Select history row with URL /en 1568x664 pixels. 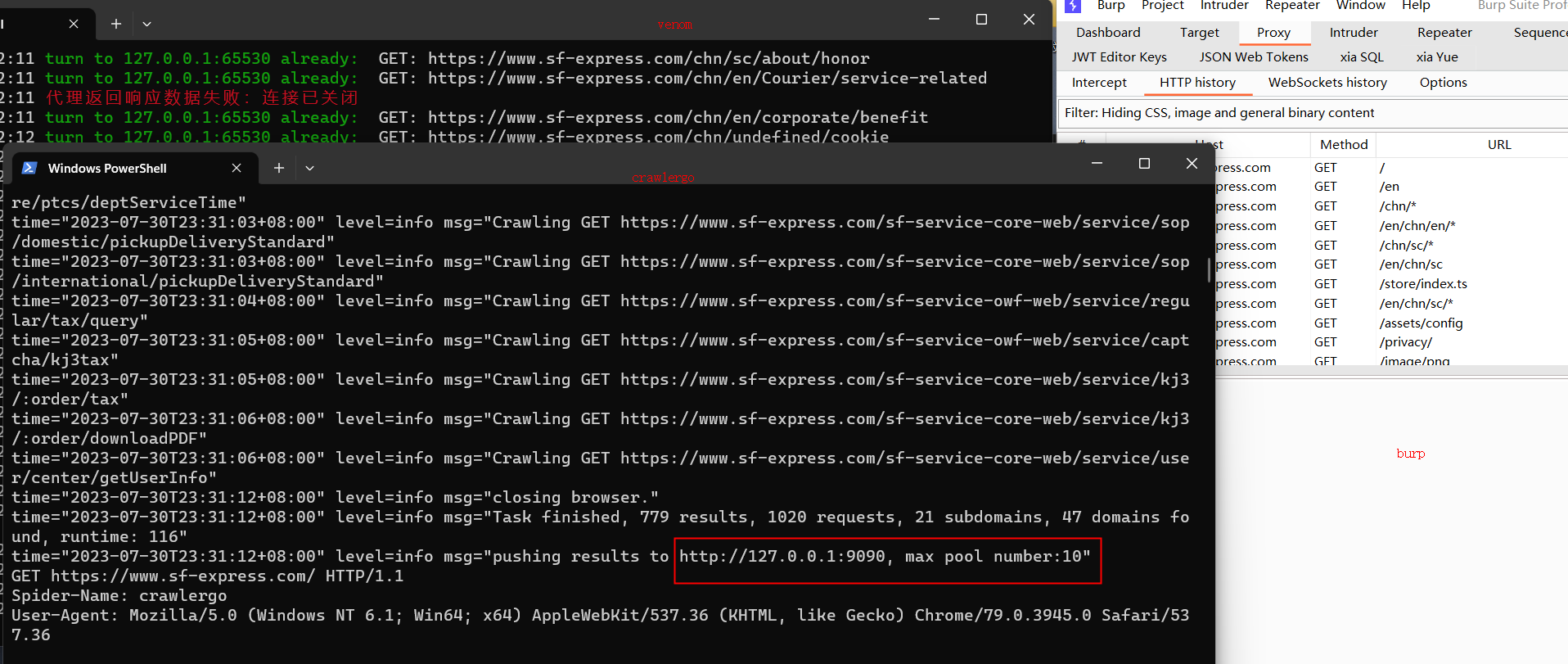click(1391, 187)
